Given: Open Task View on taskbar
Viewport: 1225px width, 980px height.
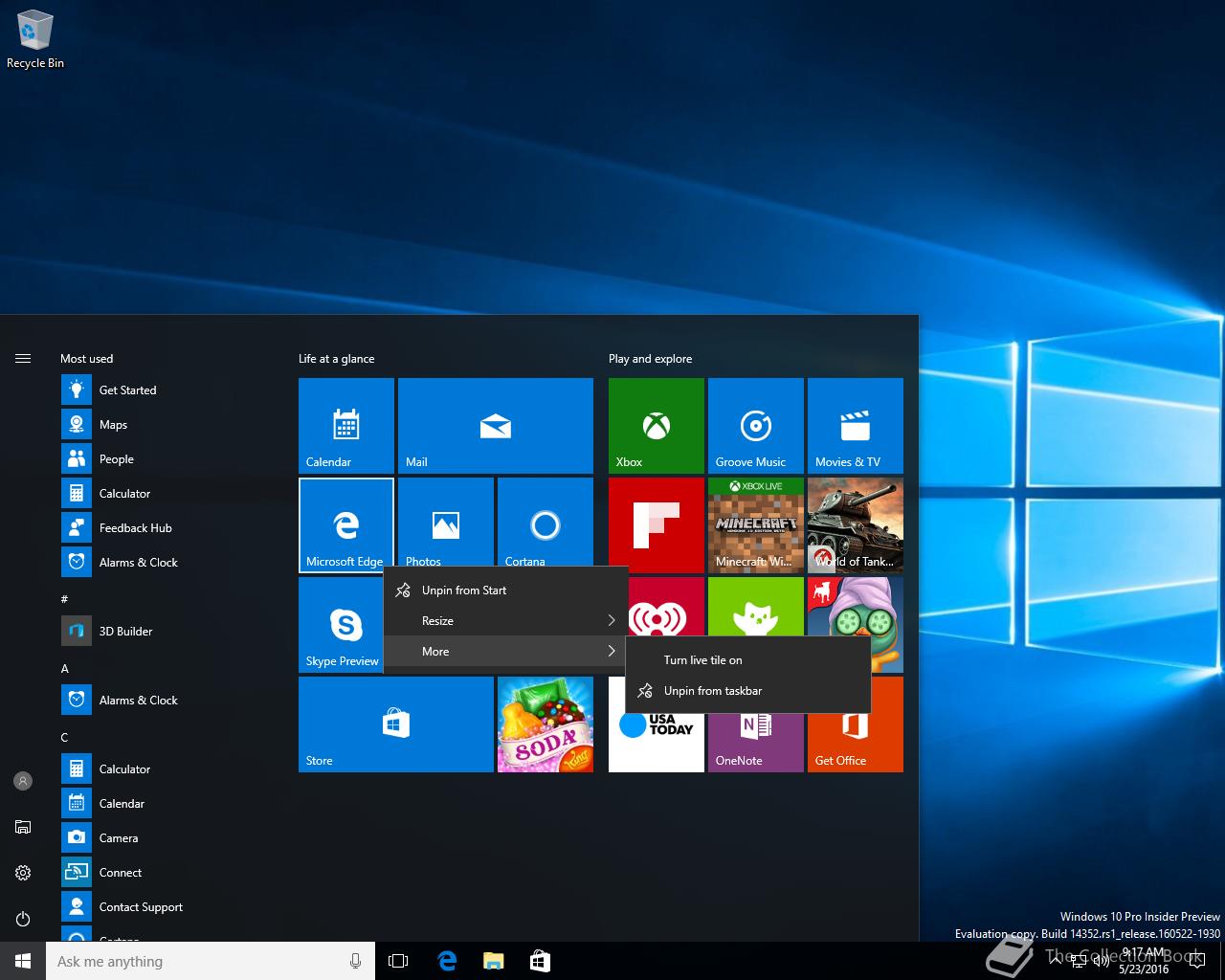Looking at the screenshot, I should tap(398, 961).
